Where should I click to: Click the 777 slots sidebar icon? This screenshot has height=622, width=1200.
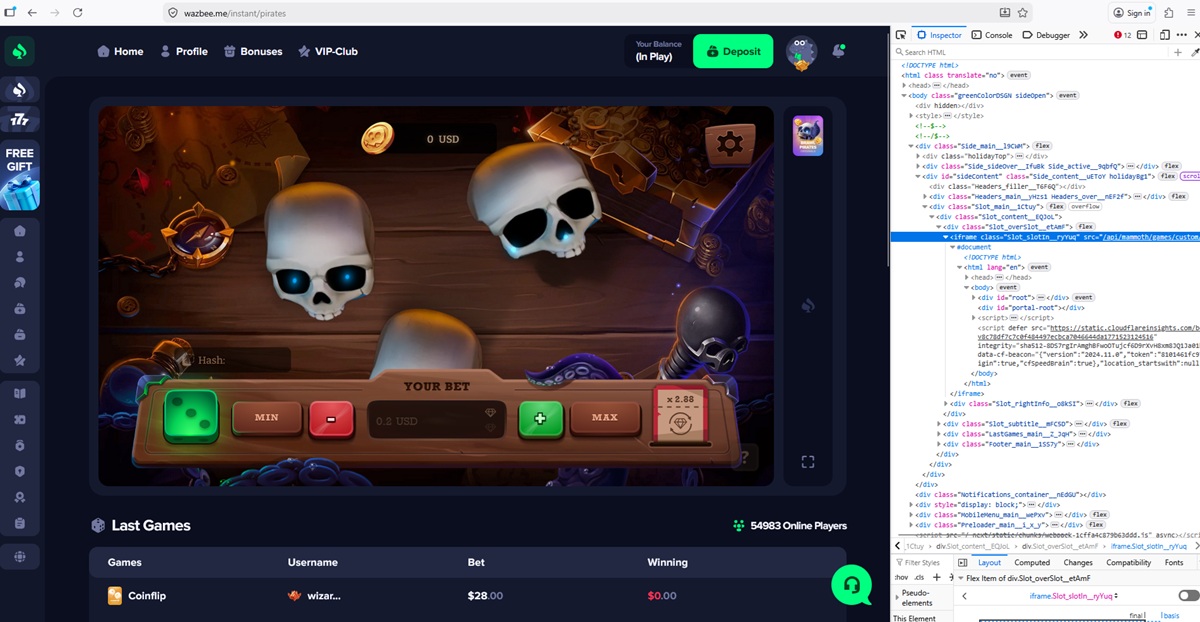tap(20, 120)
